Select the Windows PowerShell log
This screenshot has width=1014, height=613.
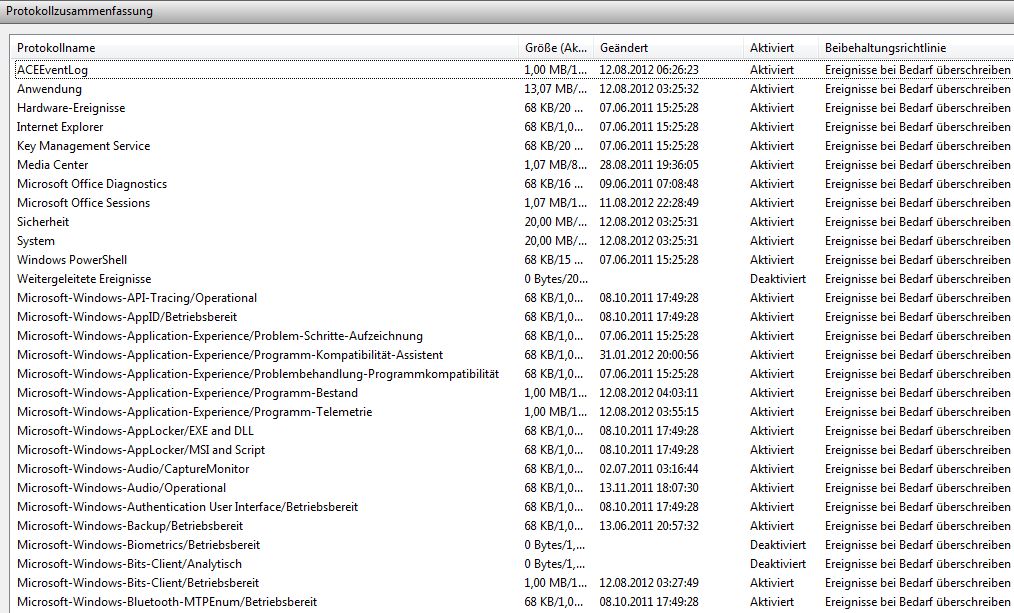[514, 260]
